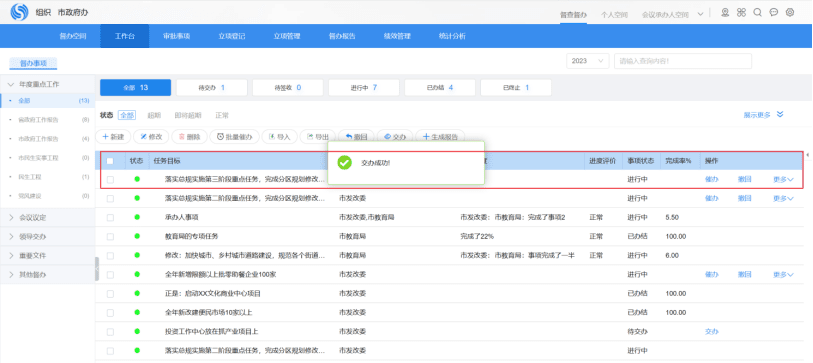Screen dimensions: 813x363
Task: Open the app grid icon in header
Action: click(x=741, y=12)
